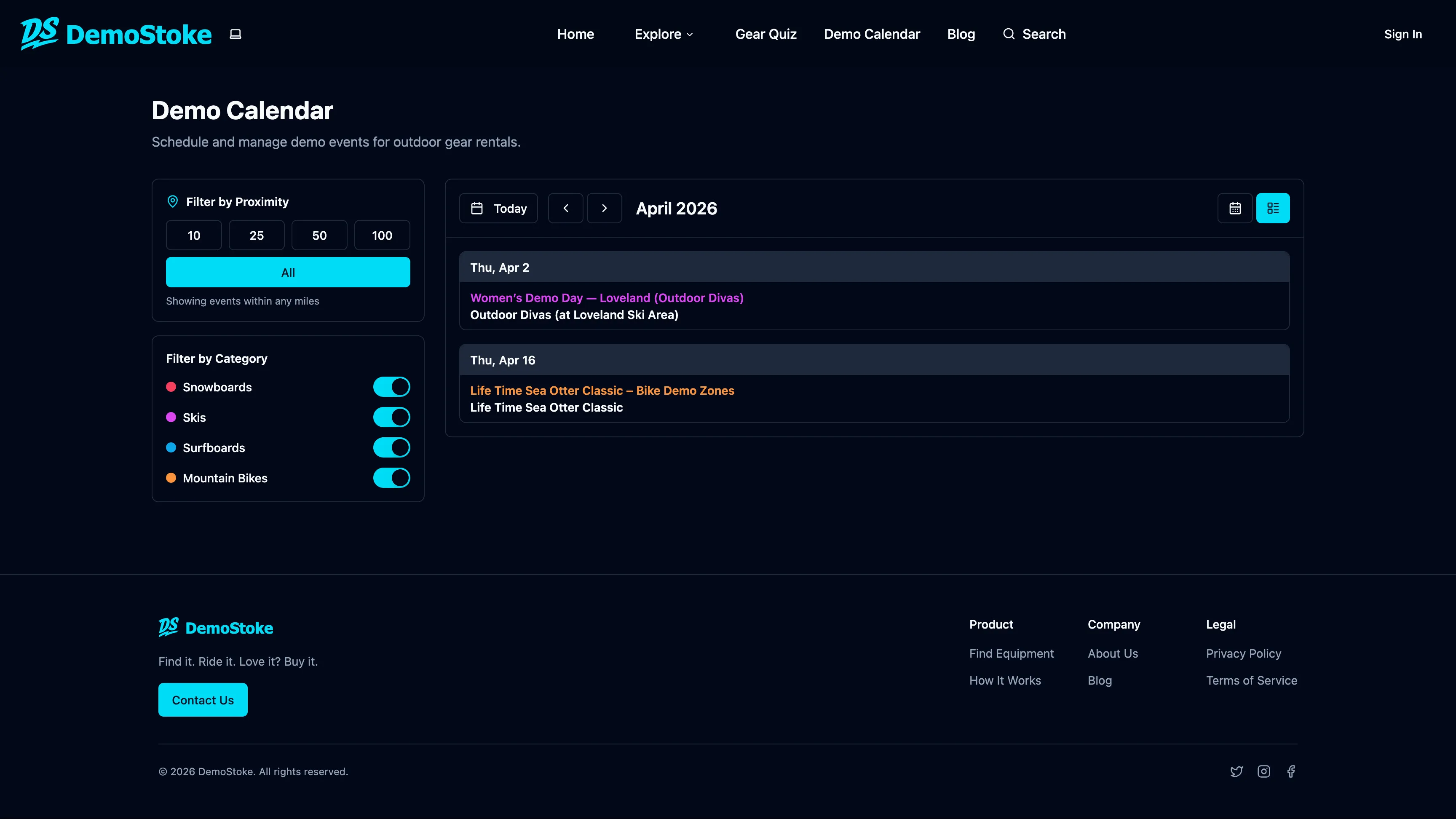Click the pink color dot beside Skis
Screen dimensions: 1456x819
coord(171,417)
